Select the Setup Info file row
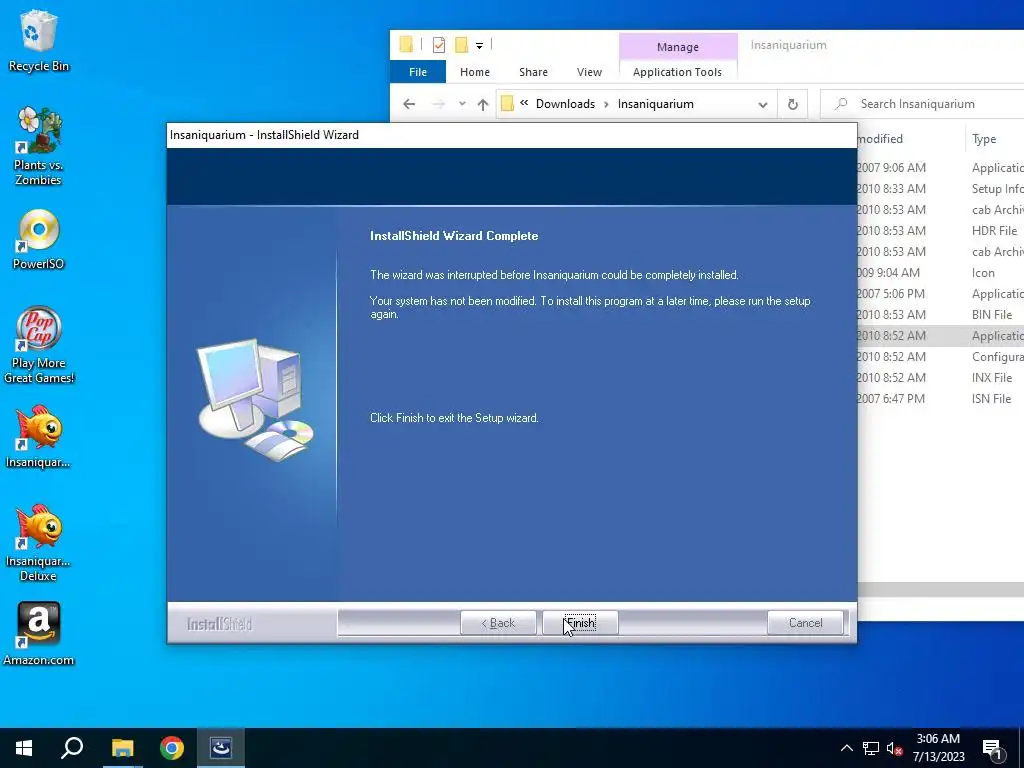 940,189
